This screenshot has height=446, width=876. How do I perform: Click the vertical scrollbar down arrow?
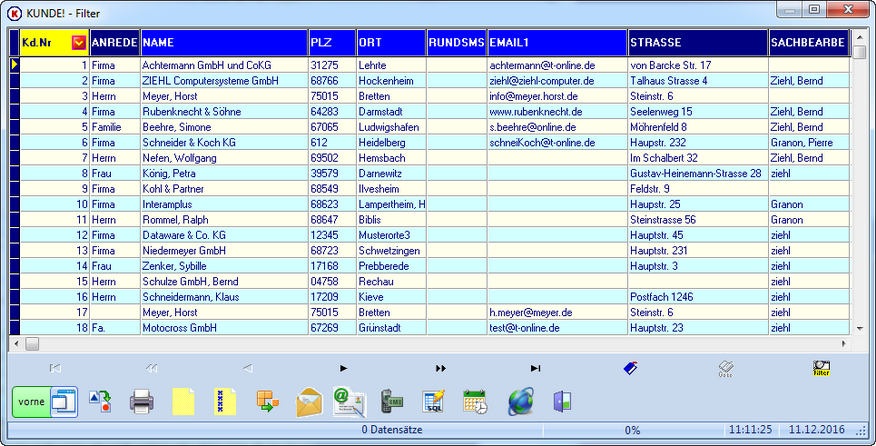(859, 329)
